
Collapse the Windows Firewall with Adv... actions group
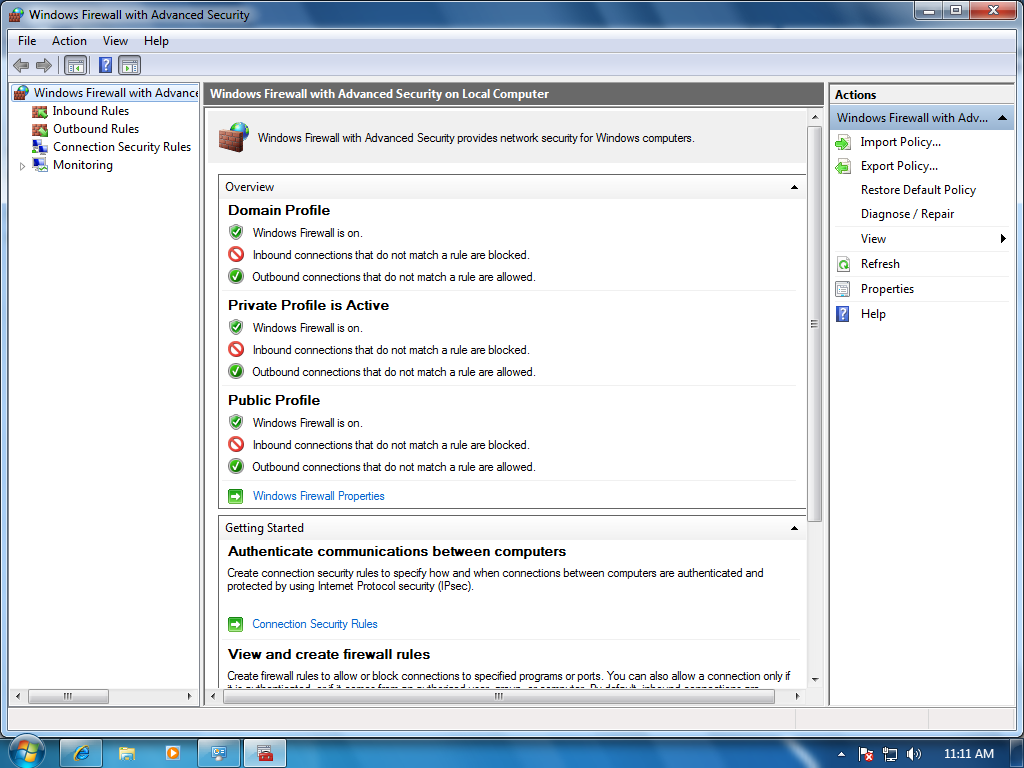pos(1002,118)
